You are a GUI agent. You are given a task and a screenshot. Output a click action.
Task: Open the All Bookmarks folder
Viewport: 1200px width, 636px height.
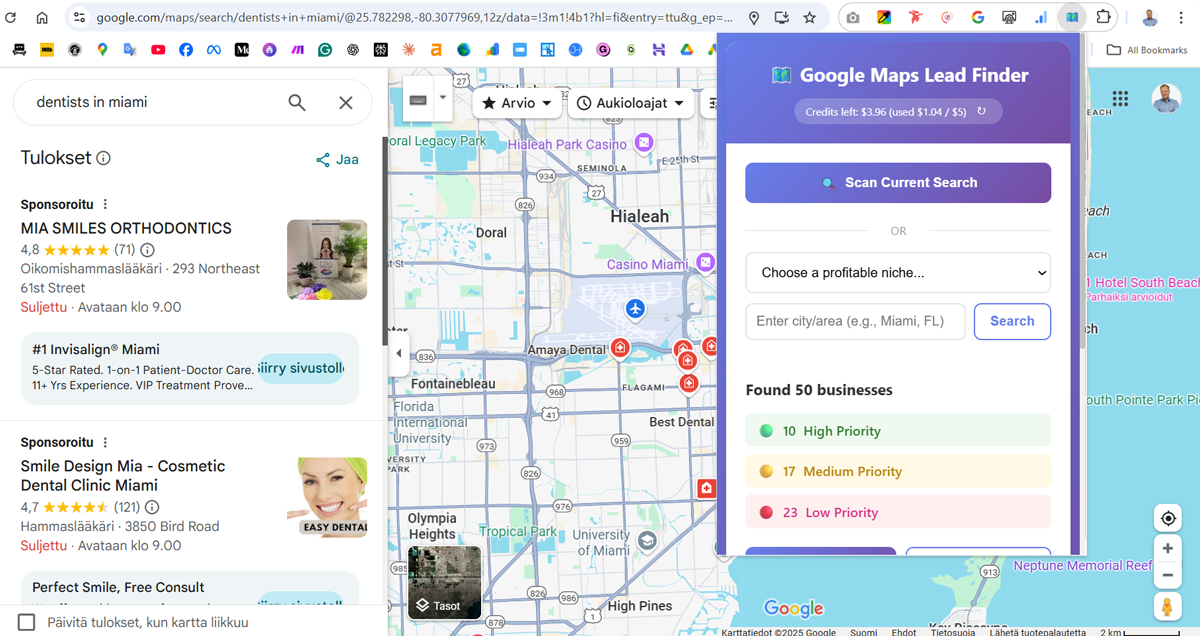[1147, 50]
